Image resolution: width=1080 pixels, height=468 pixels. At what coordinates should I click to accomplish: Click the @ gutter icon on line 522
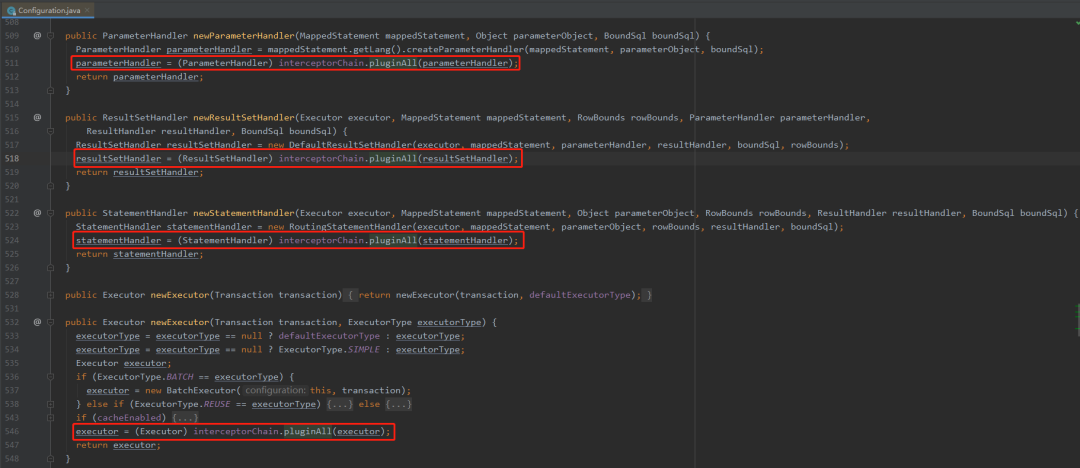(x=37, y=213)
